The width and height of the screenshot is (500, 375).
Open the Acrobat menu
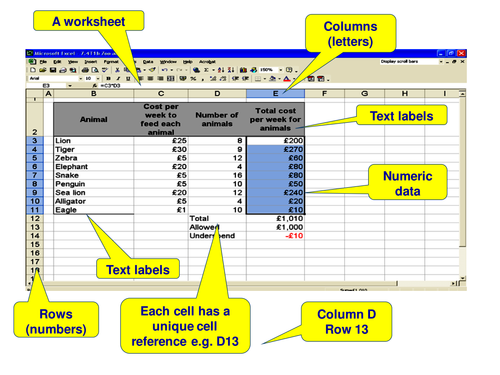[x=207, y=62]
